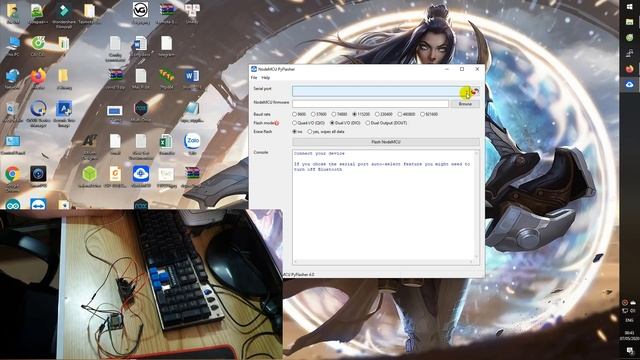Click the Flash NodeMCU button
The height and width of the screenshot is (360, 640).
(386, 142)
